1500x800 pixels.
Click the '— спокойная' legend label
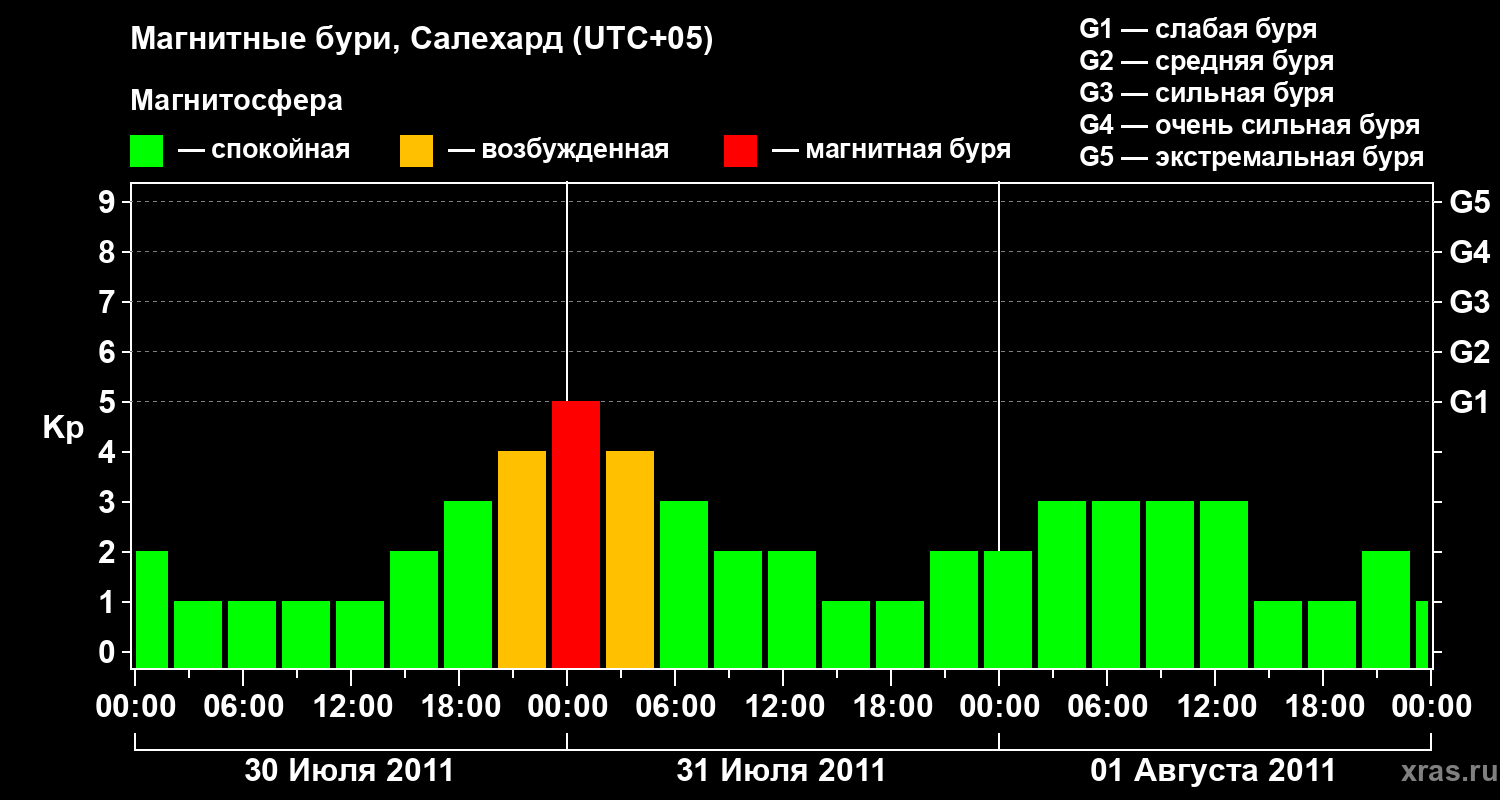pos(264,150)
